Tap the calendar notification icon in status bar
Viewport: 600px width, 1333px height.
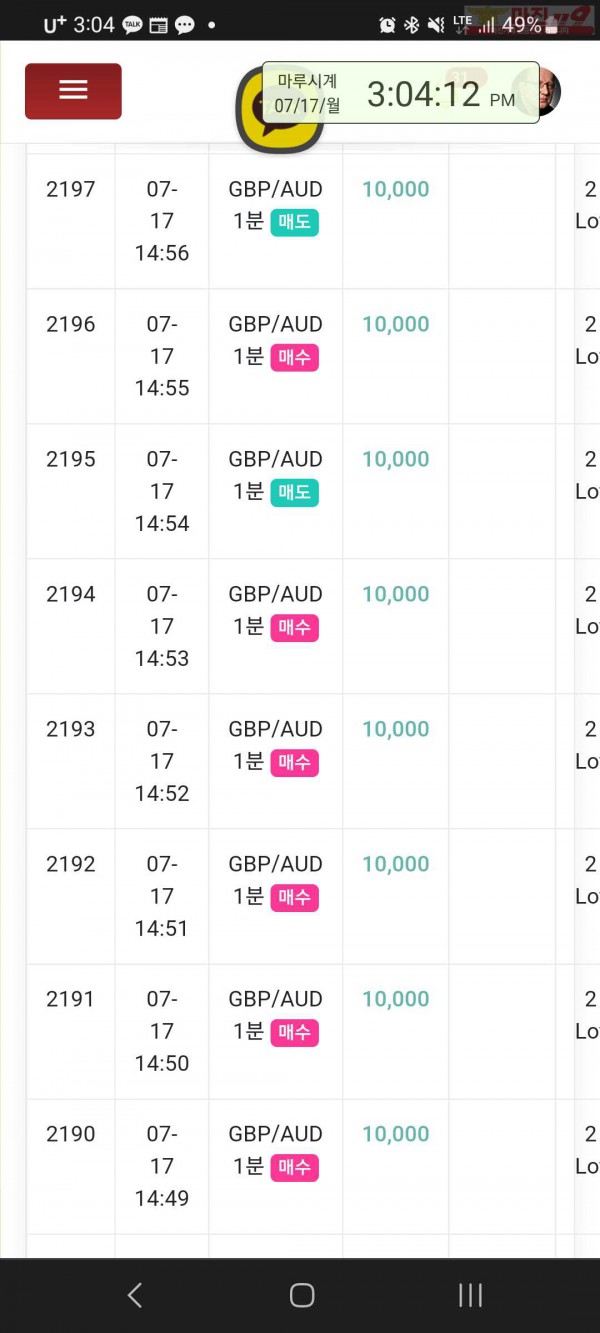(158, 25)
